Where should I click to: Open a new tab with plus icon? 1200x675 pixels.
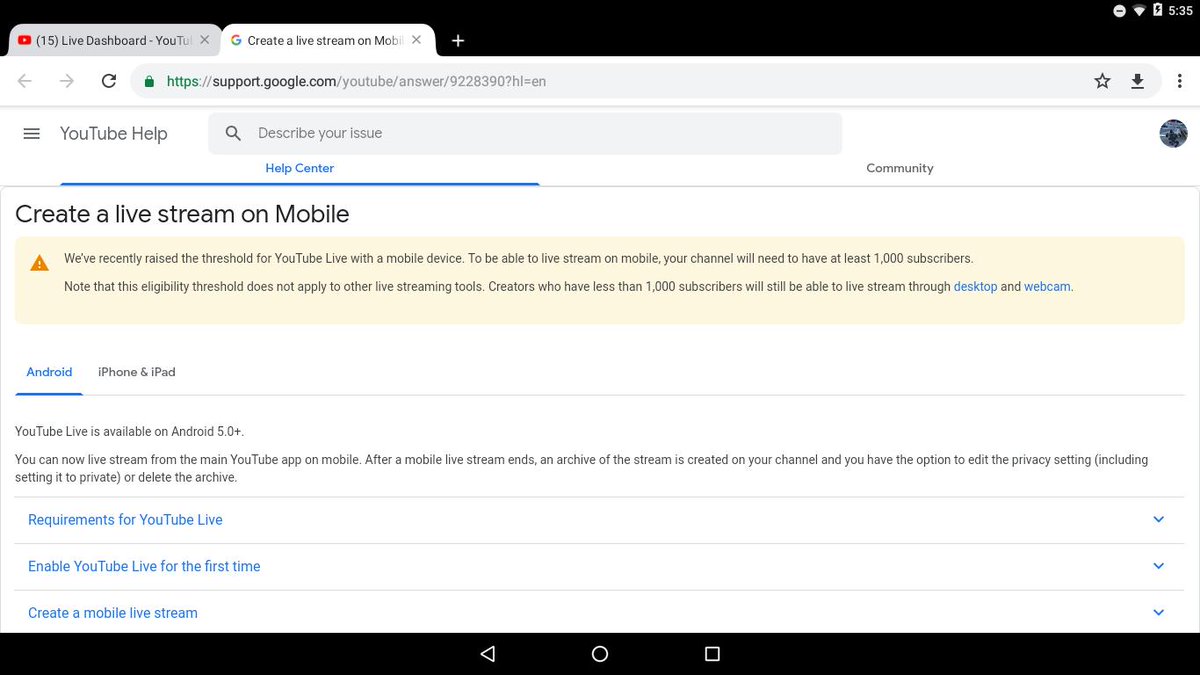[458, 41]
